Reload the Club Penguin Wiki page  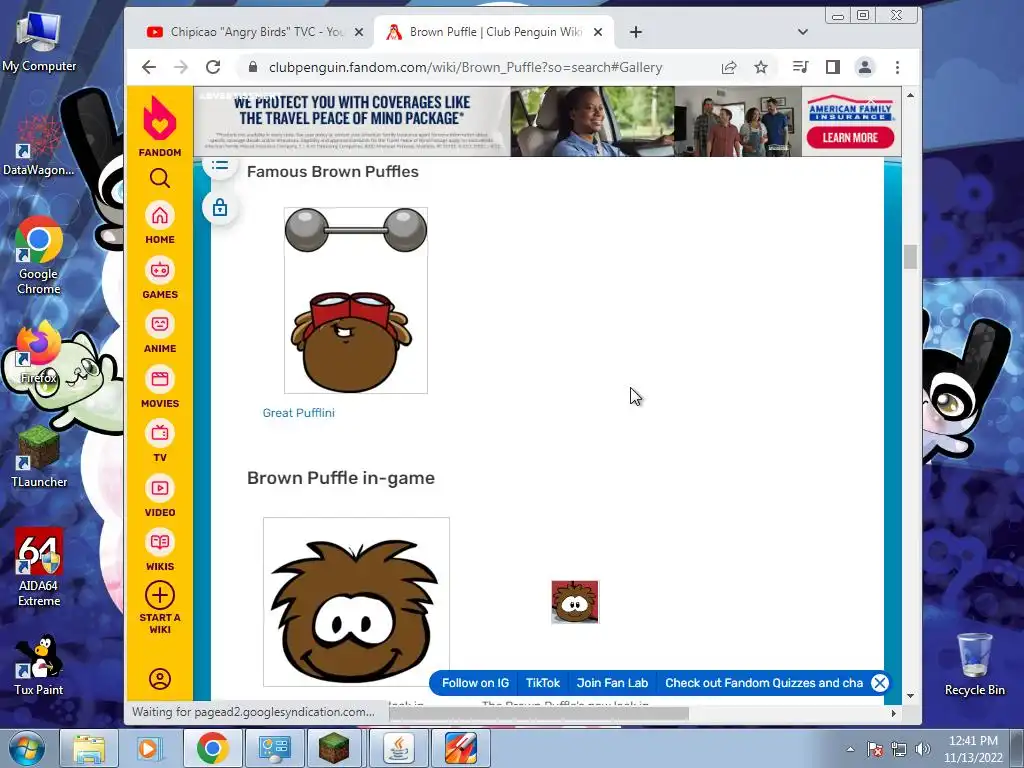[x=213, y=67]
